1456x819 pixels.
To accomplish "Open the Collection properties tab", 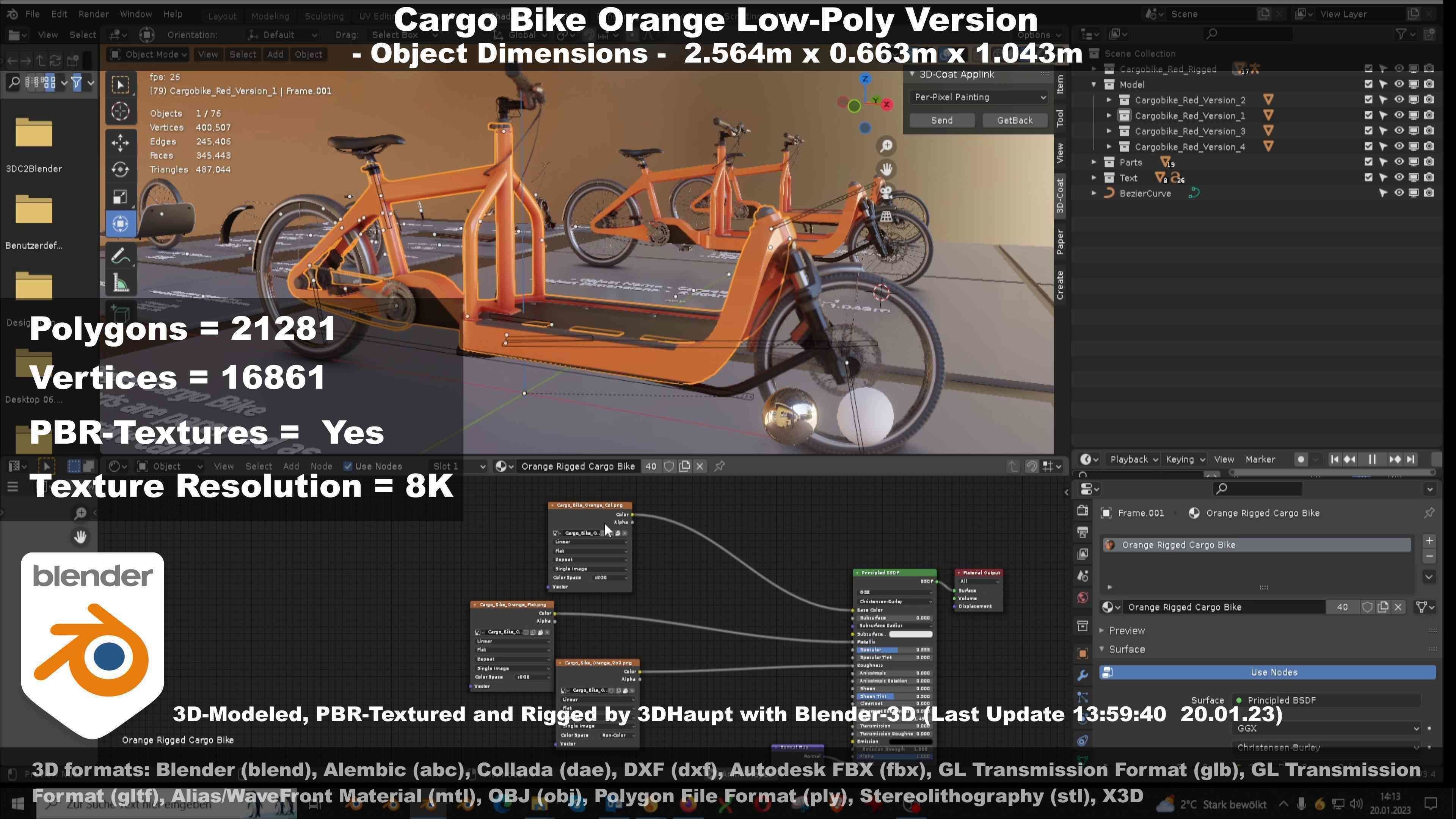I will click(x=1083, y=626).
